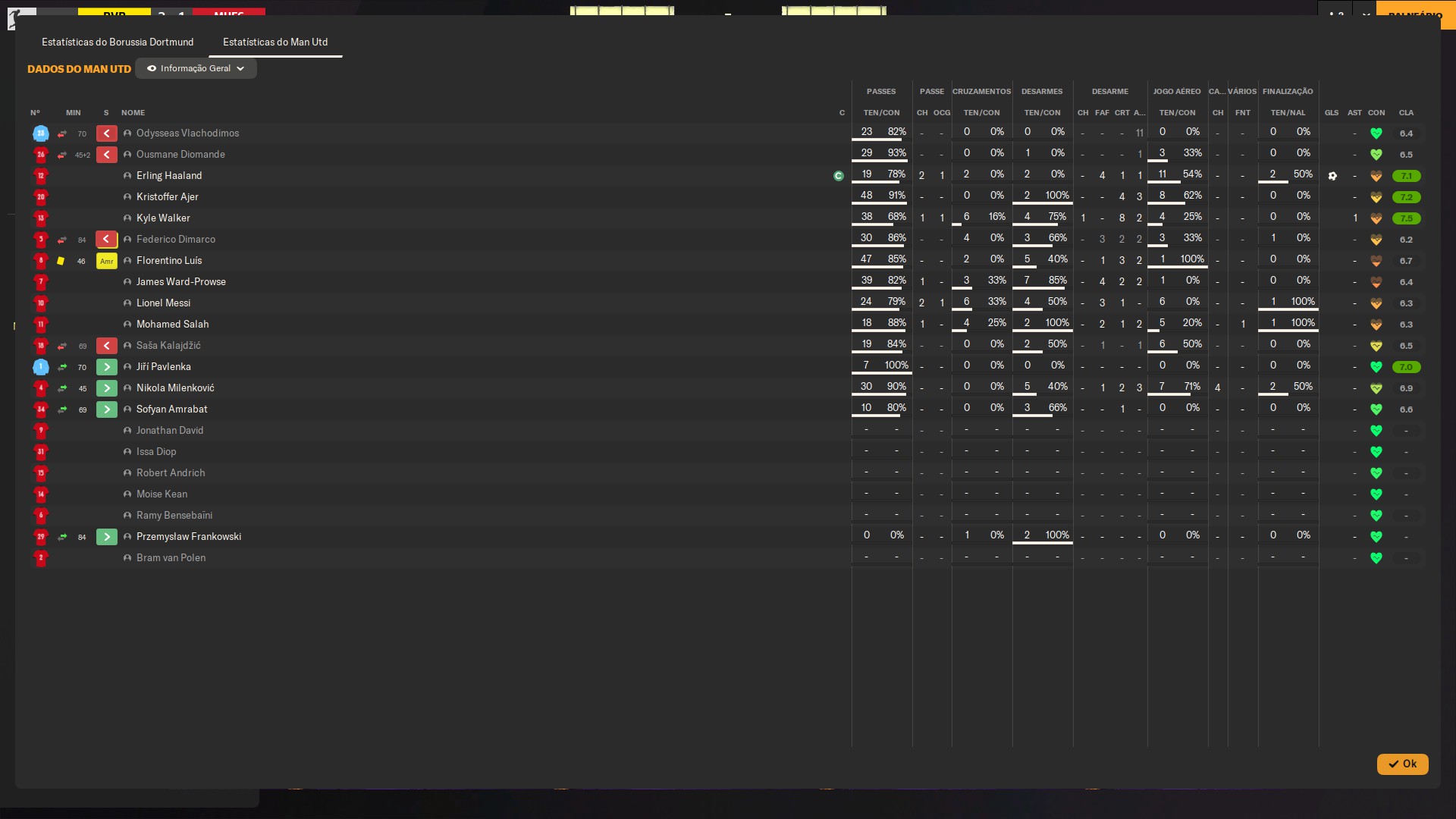Open Mohamed Salah player profile
The image size is (1456, 819).
point(172,325)
